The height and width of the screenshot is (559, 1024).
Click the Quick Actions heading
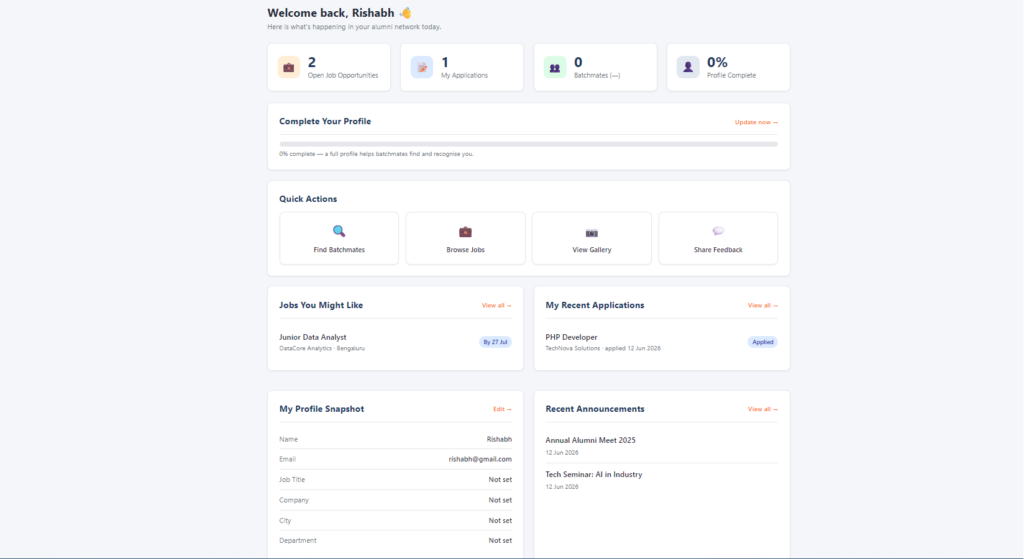(x=308, y=199)
